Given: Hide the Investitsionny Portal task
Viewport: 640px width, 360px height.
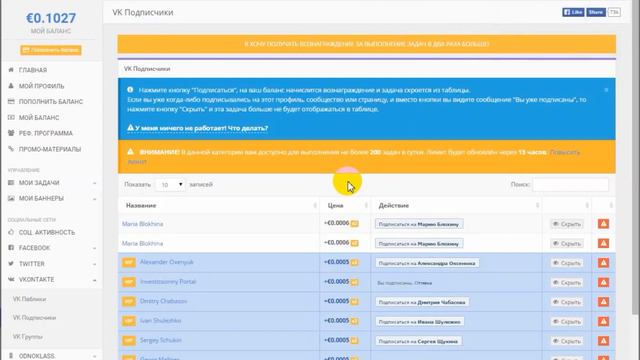Looking at the screenshot, I should (567, 282).
